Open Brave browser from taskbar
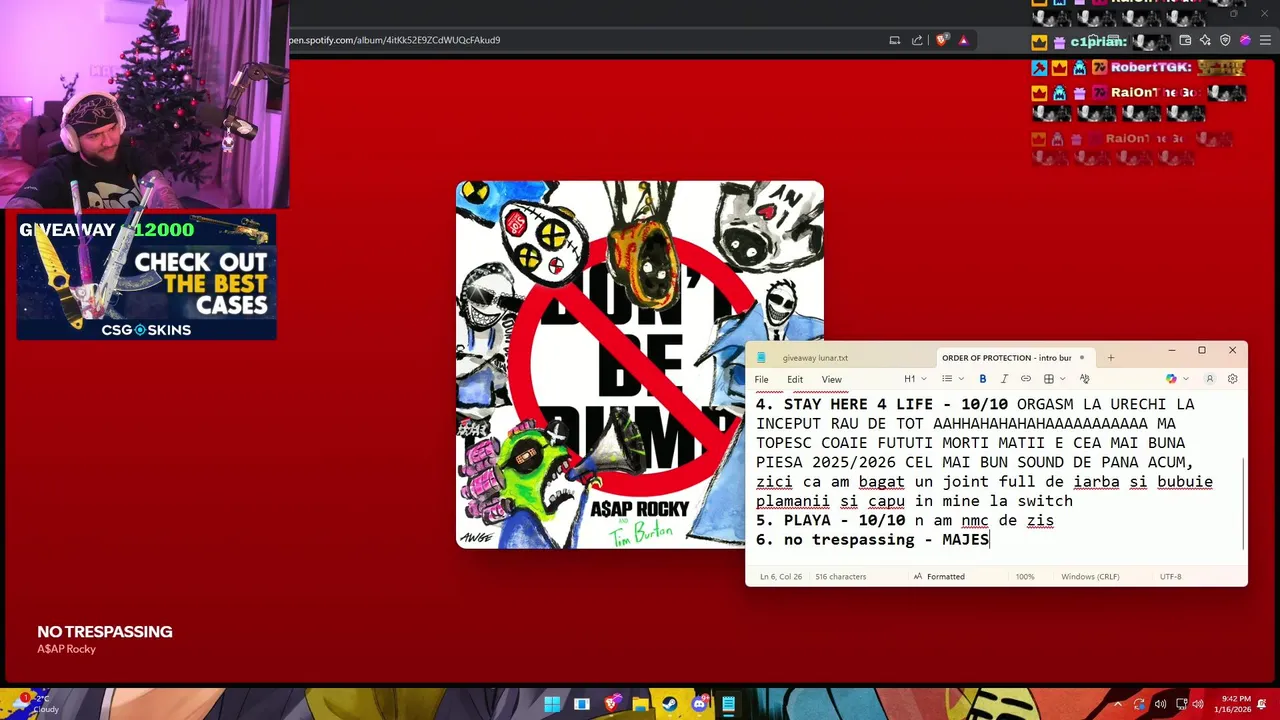Image resolution: width=1280 pixels, height=720 pixels. pos(611,704)
